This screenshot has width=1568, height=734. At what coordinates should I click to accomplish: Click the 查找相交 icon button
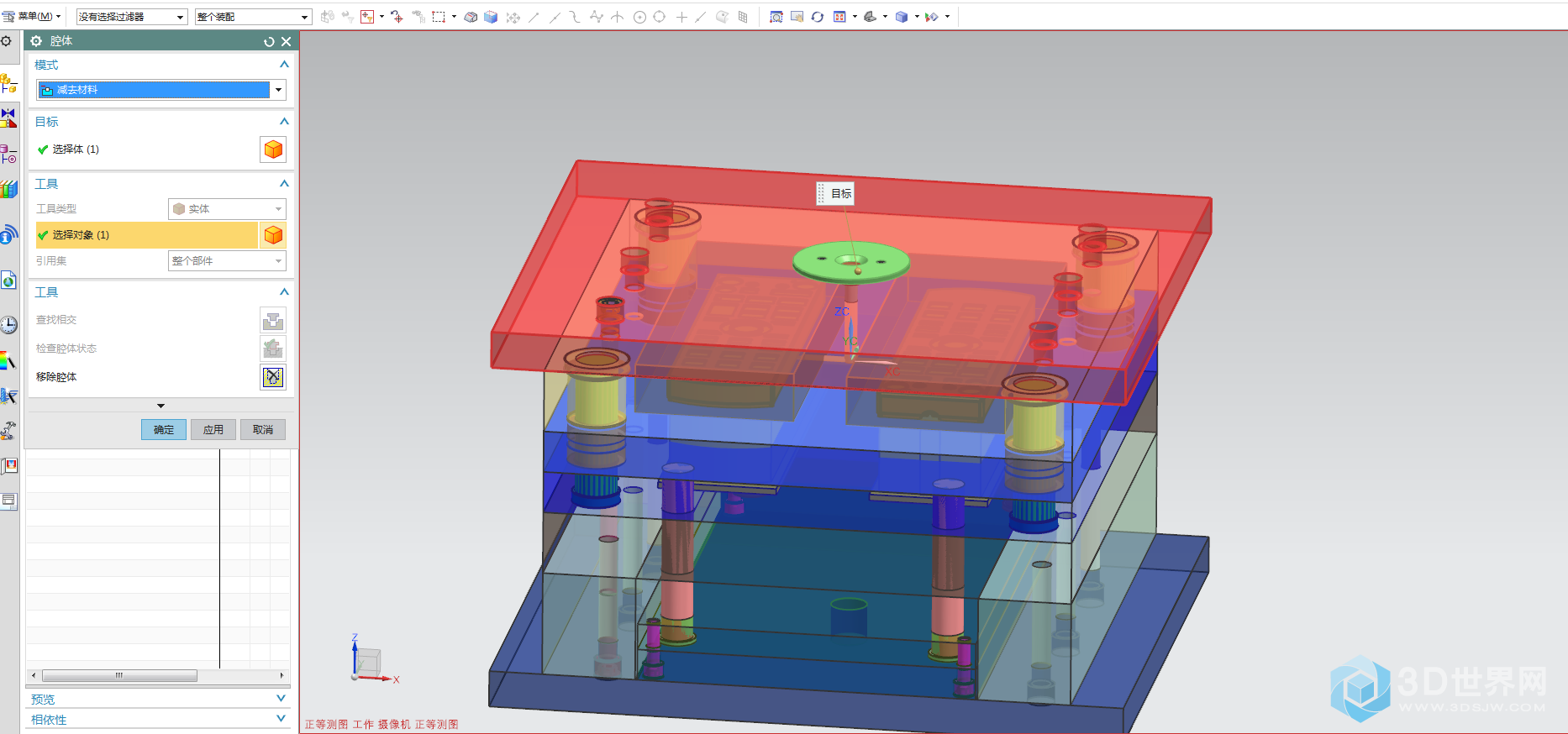click(273, 320)
